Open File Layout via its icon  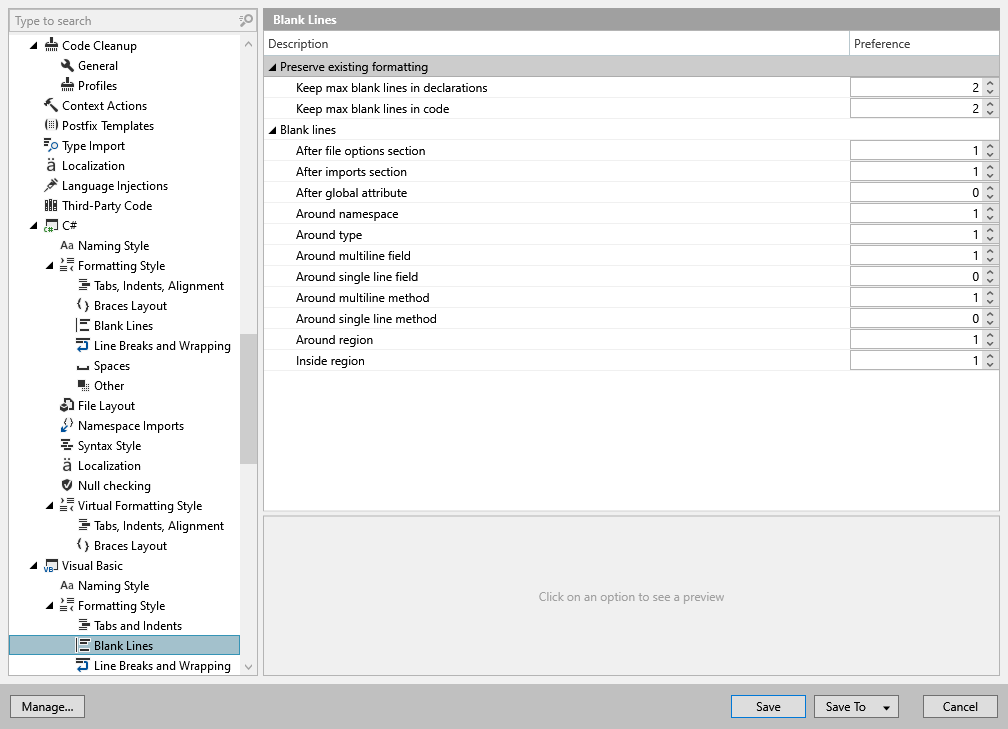pos(65,405)
